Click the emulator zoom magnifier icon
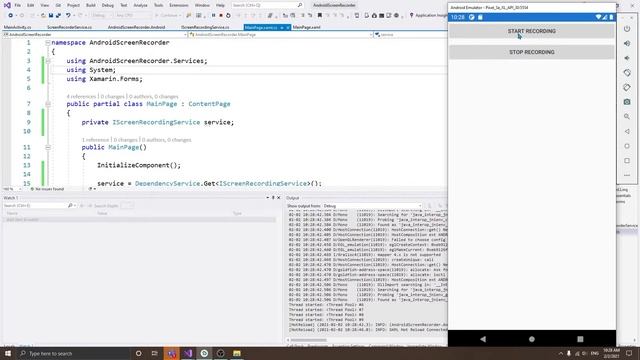Screen dimensions: 640x360 pyautogui.click(x=627, y=117)
